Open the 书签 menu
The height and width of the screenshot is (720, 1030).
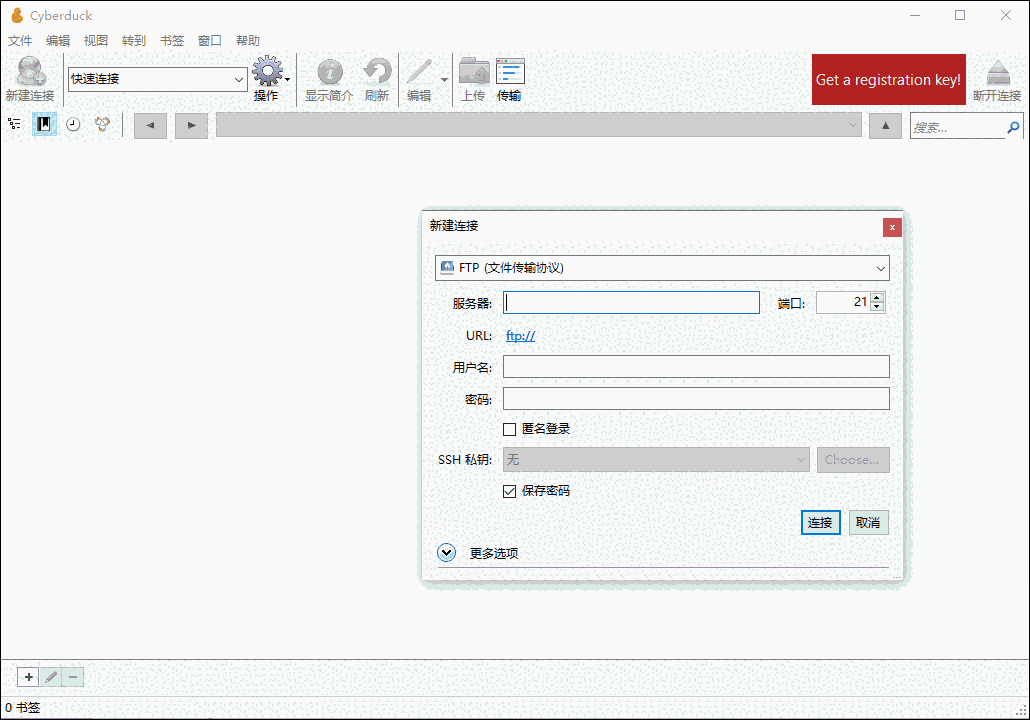(x=172, y=41)
